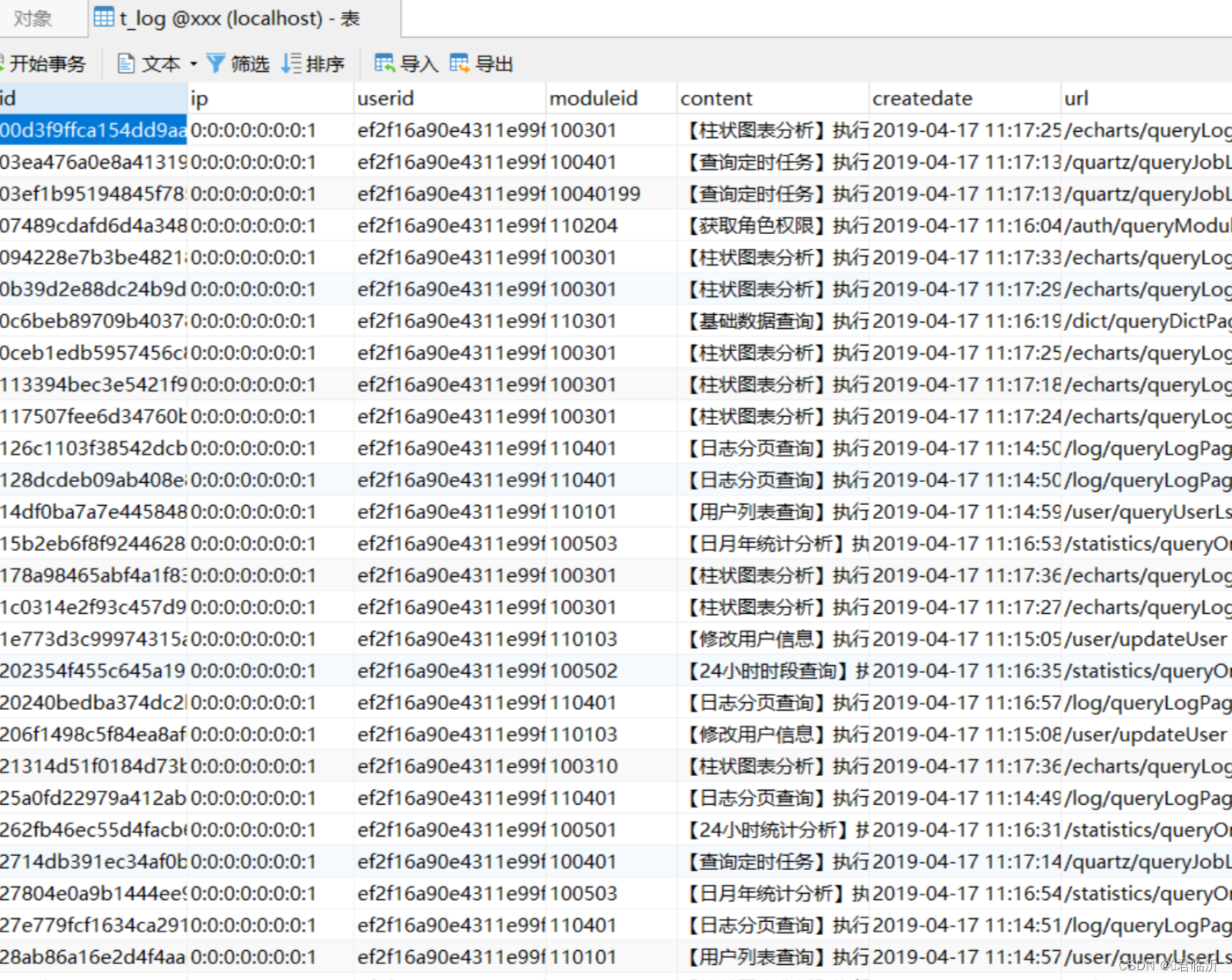
Task: Select createdate 2019-04-17 11:14:49 cell
Action: point(966,798)
